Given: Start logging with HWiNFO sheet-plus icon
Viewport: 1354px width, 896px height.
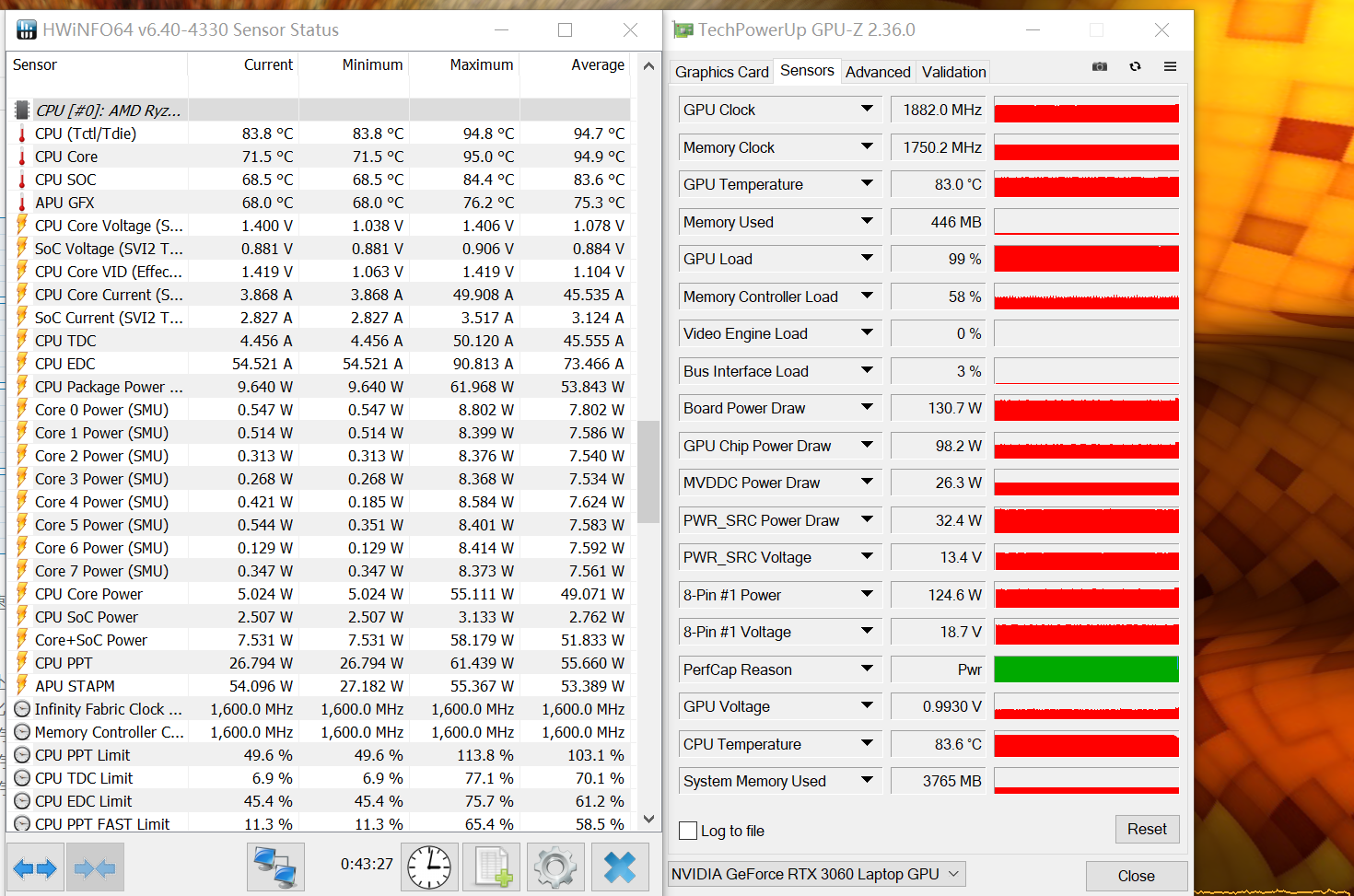Looking at the screenshot, I should (493, 867).
